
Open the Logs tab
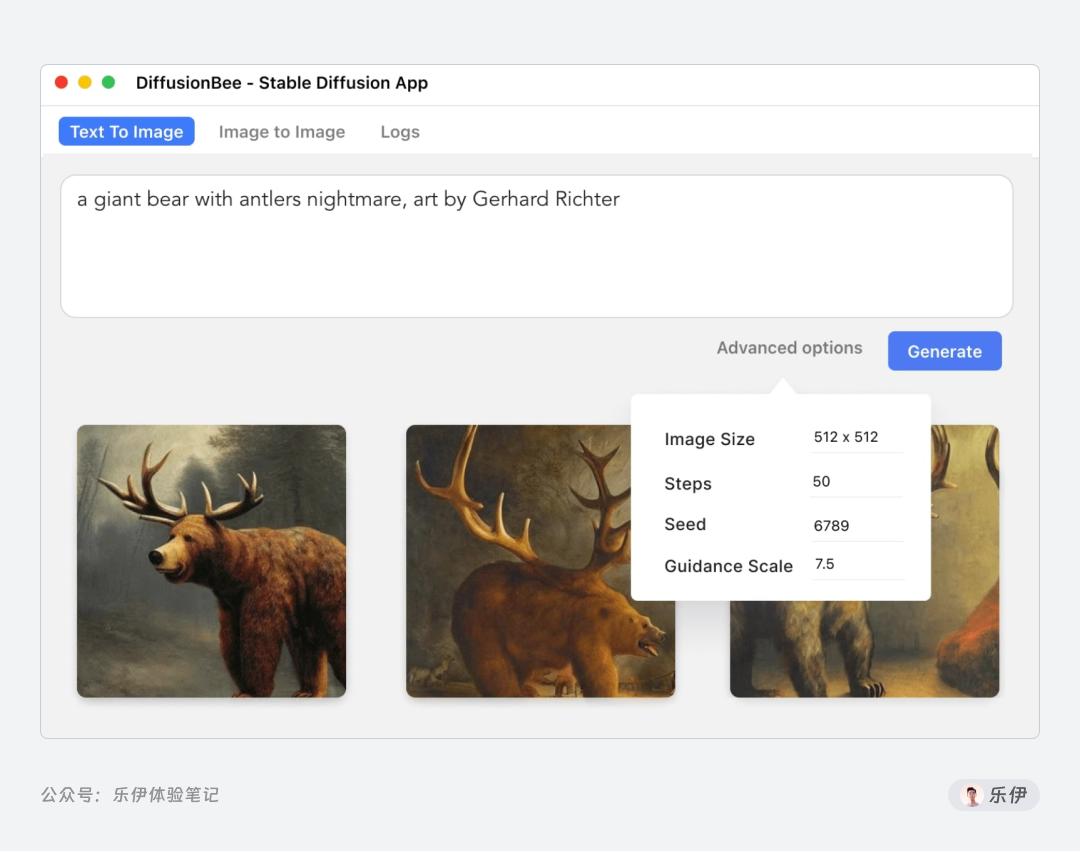tap(399, 131)
